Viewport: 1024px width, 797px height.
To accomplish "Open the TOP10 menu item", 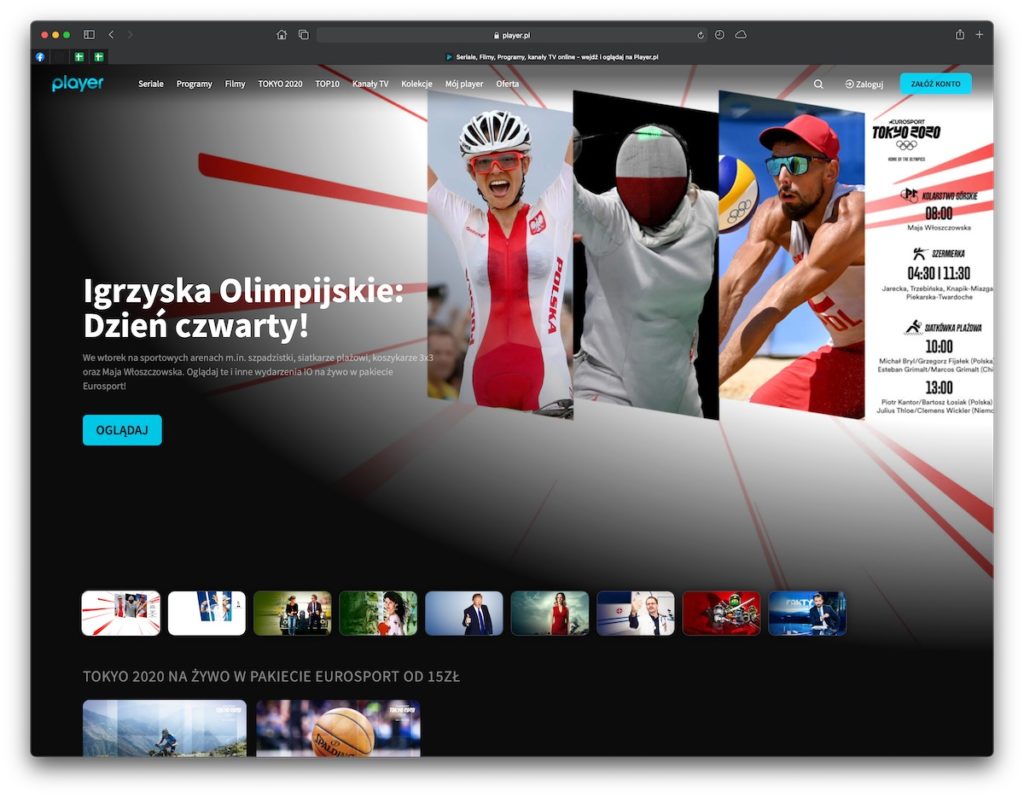I will [x=327, y=84].
